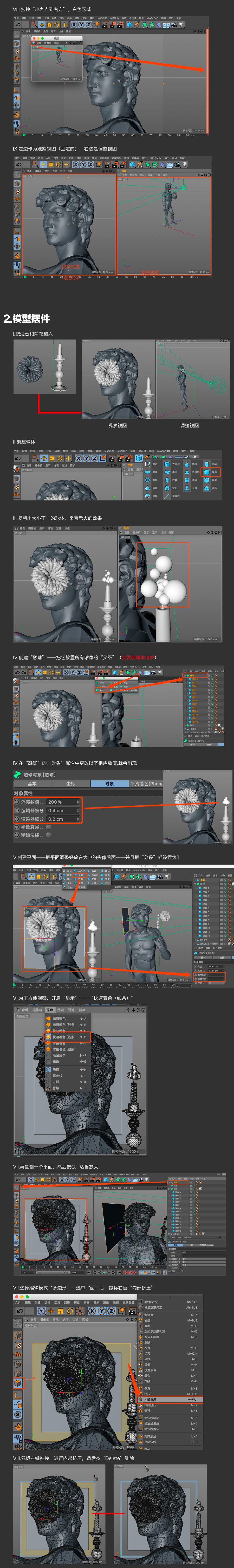This screenshot has height=1568, width=234.
Task: Toggle the Z axis lock in 内部挤压 step toolbar
Action: click(x=111, y=1311)
